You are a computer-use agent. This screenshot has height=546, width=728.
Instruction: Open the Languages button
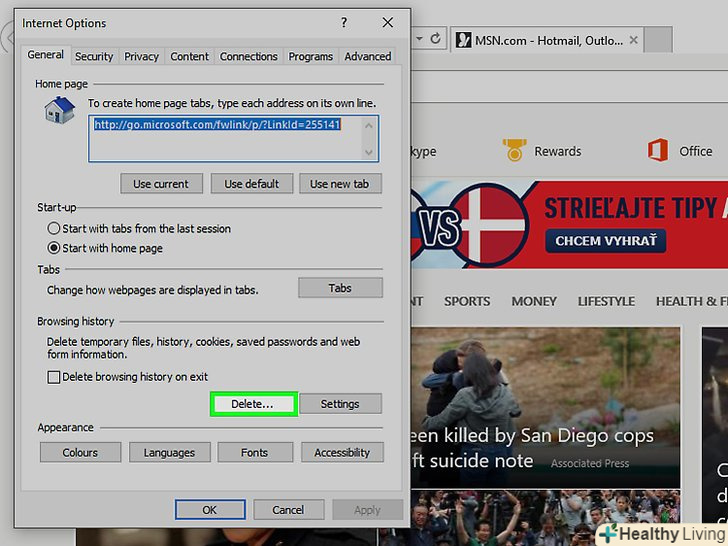tap(169, 452)
